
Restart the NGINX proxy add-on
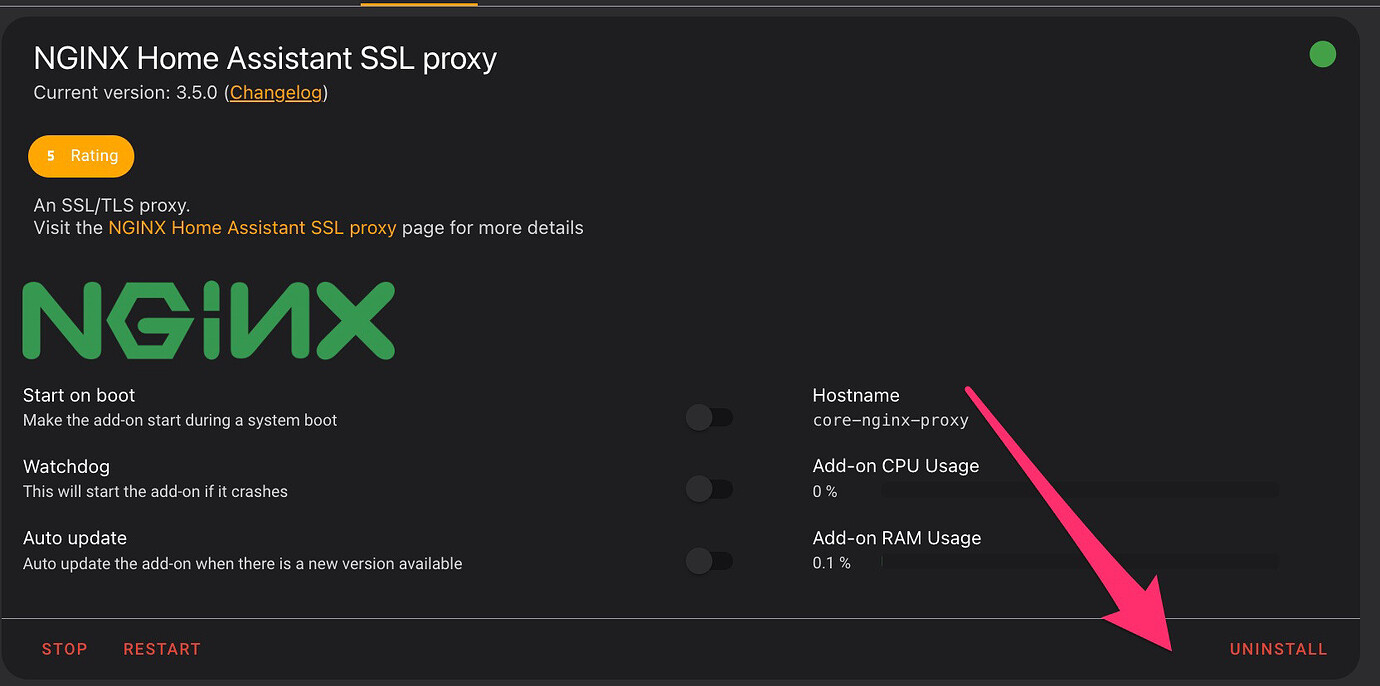(161, 648)
